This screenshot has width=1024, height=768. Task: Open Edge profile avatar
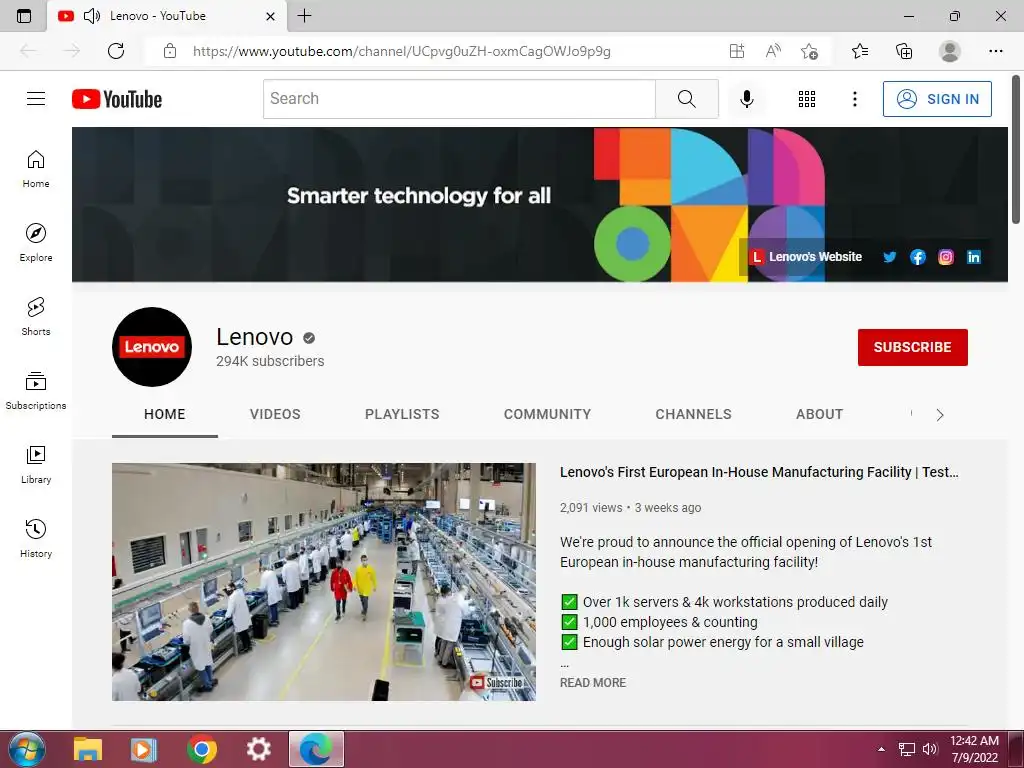pyautogui.click(x=950, y=51)
